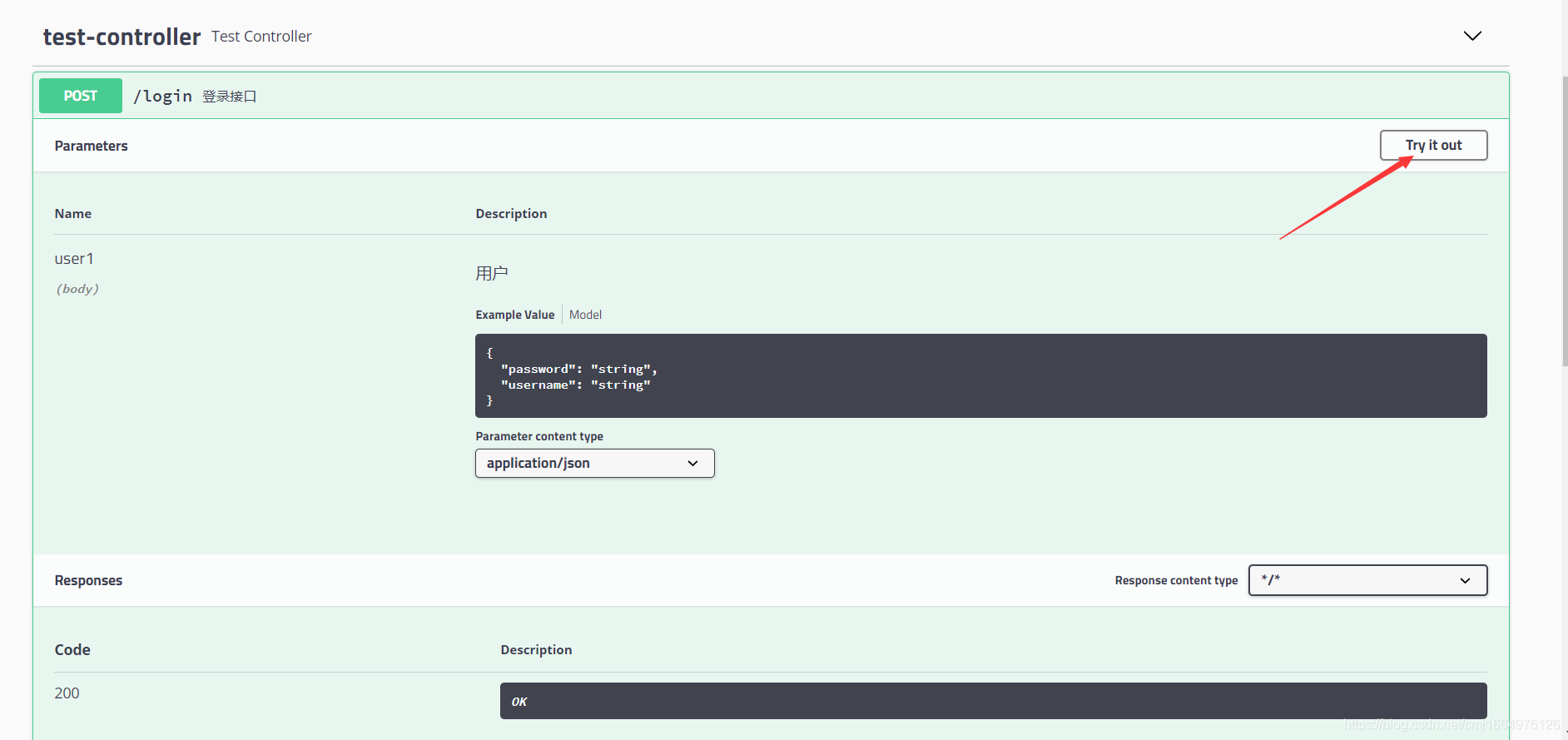Click the Code column header
Viewport: 1568px width, 740px height.
[72, 649]
